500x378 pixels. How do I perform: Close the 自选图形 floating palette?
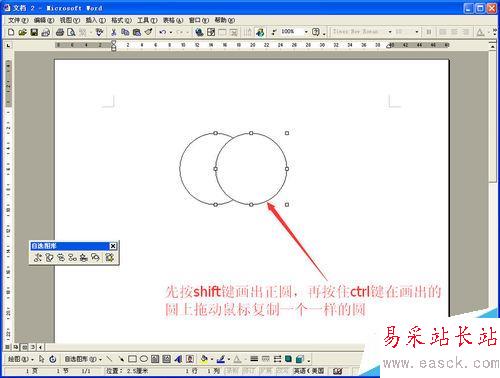[113, 246]
